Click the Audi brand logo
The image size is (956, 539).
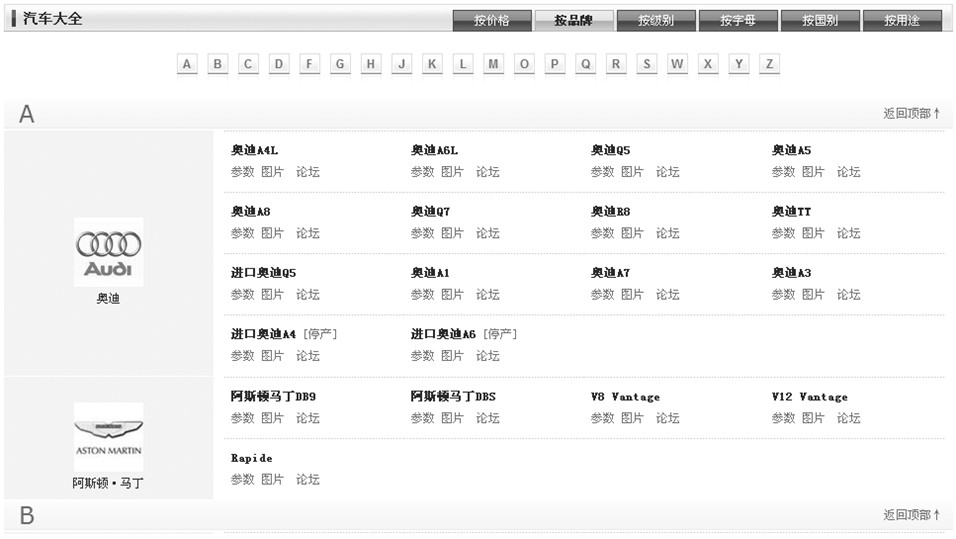tap(108, 252)
